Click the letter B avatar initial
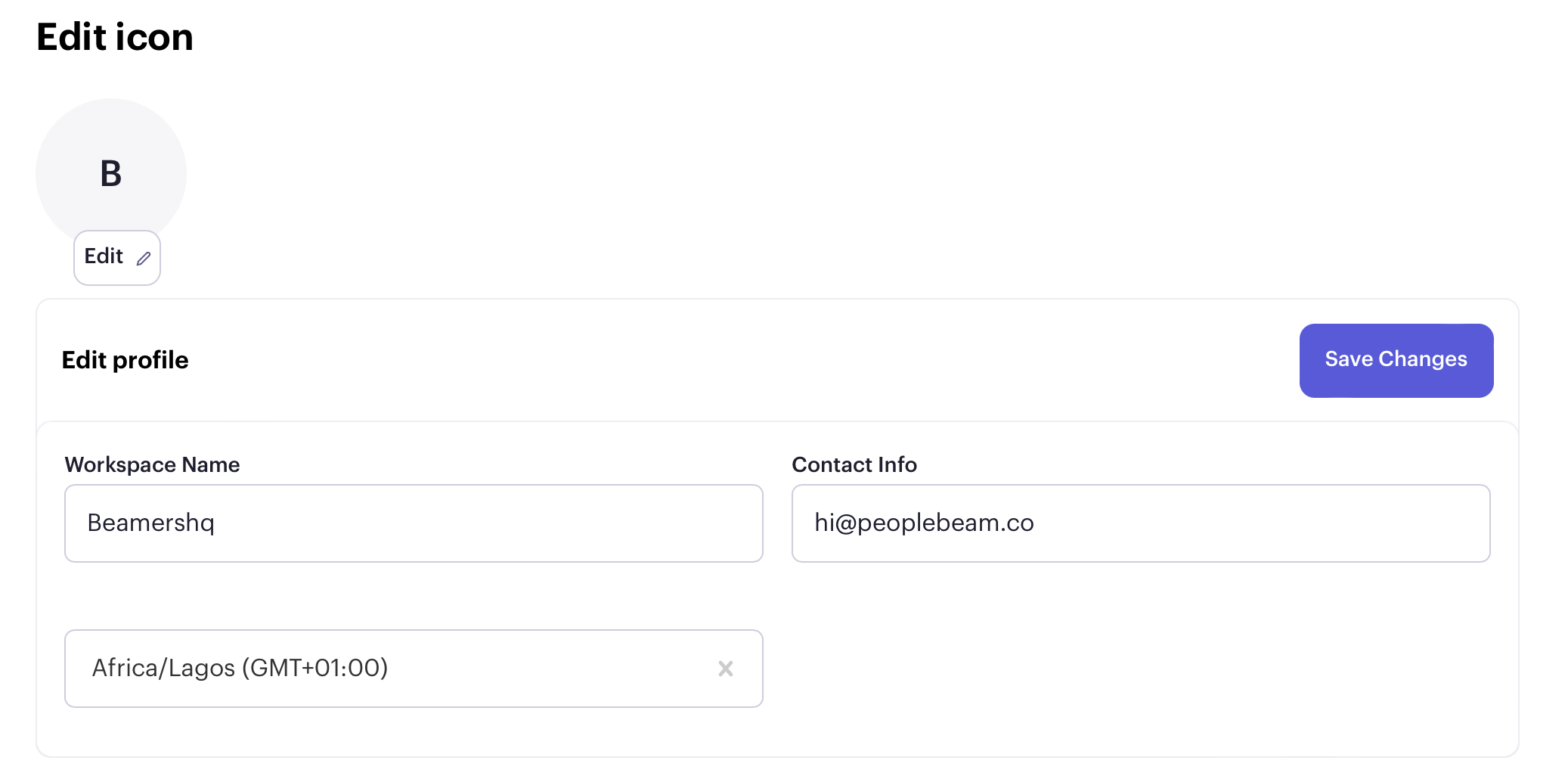The height and width of the screenshot is (776, 1568). pyautogui.click(x=111, y=174)
